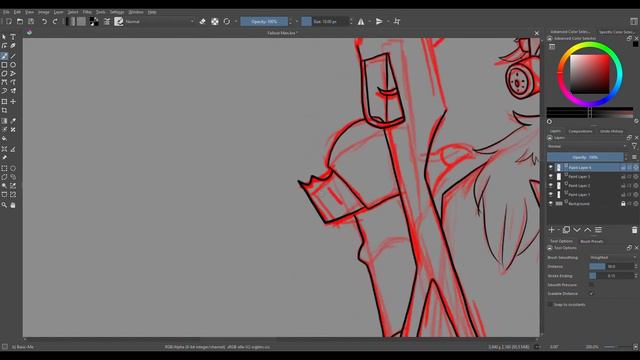The height and width of the screenshot is (360, 640).
Task: Open the File menu
Action: pos(6,12)
